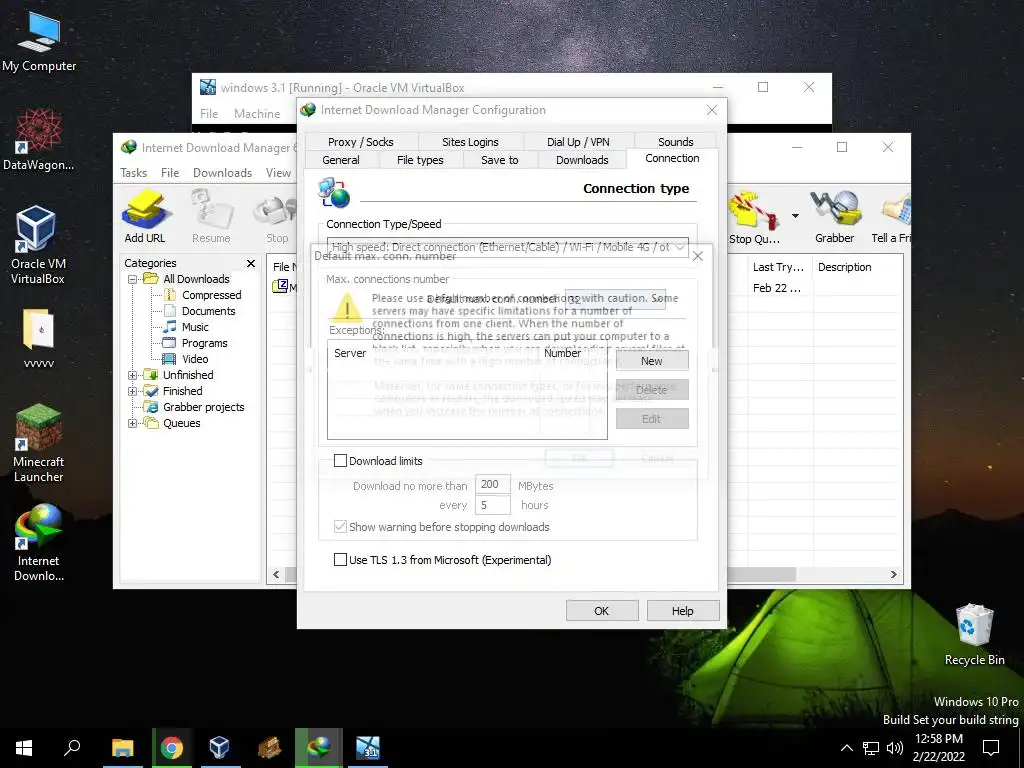Open taskbar search magnifier
Image resolution: width=1024 pixels, height=768 pixels.
coord(72,748)
